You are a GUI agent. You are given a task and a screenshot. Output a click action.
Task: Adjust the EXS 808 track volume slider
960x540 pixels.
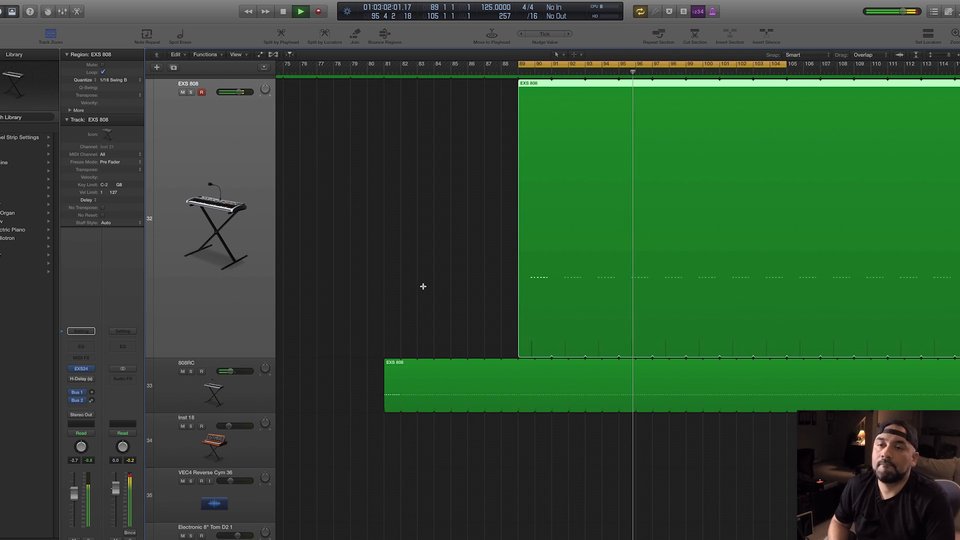point(234,92)
